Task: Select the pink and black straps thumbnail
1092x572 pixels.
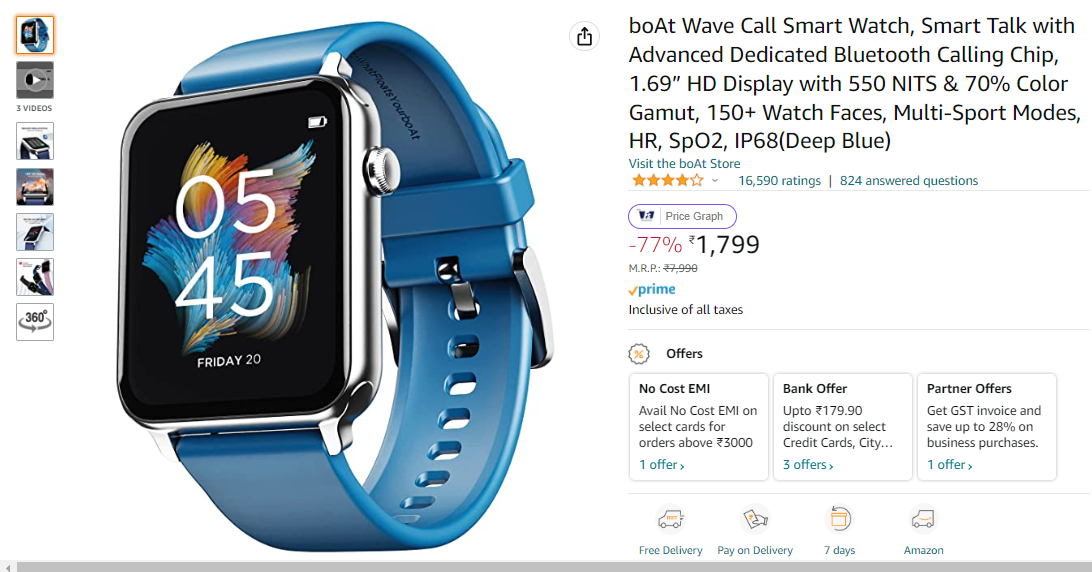Action: (x=35, y=277)
